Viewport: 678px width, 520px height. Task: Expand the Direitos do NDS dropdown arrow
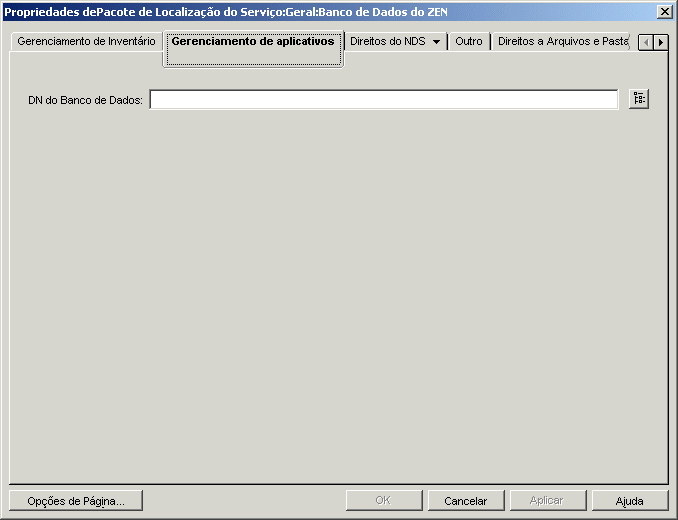pos(436,42)
